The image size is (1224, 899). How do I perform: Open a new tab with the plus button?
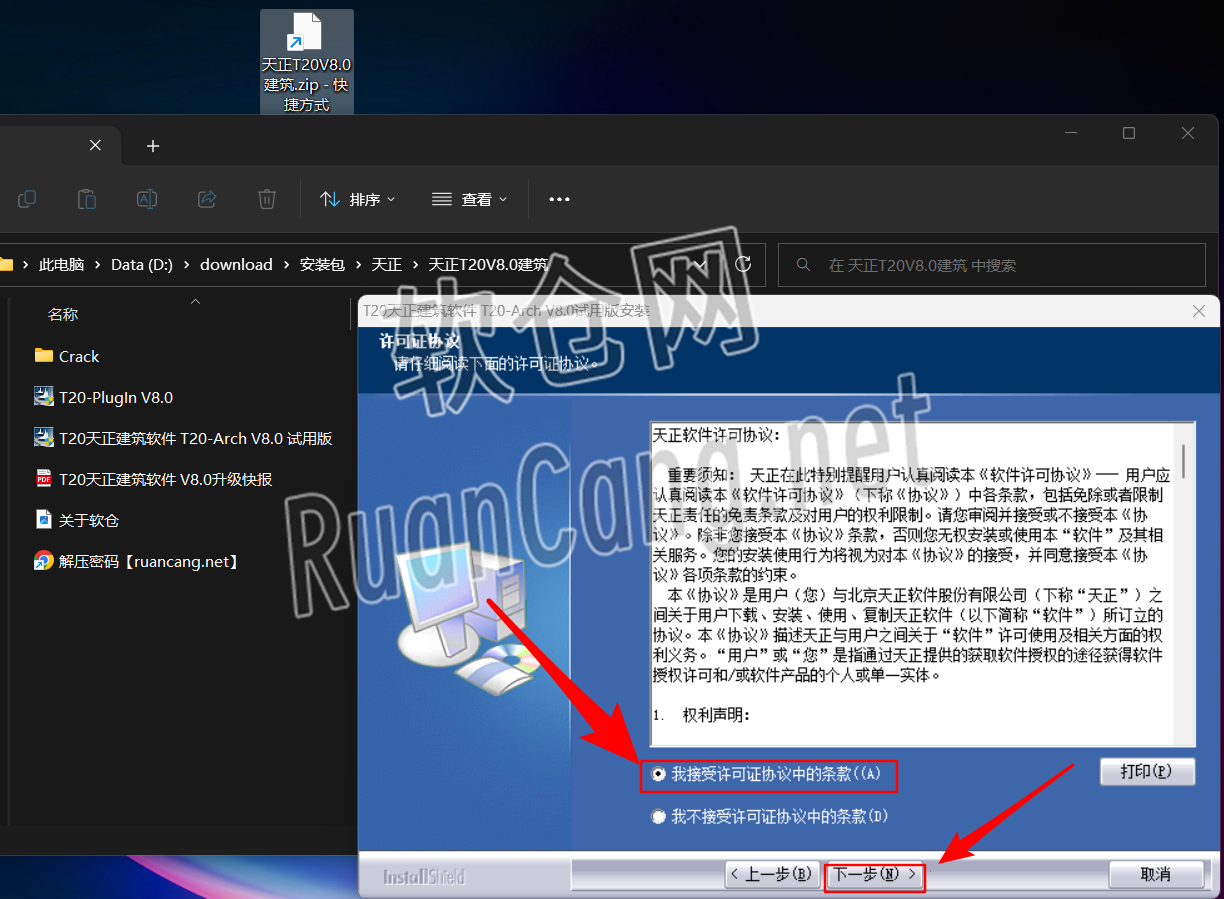pyautogui.click(x=152, y=145)
